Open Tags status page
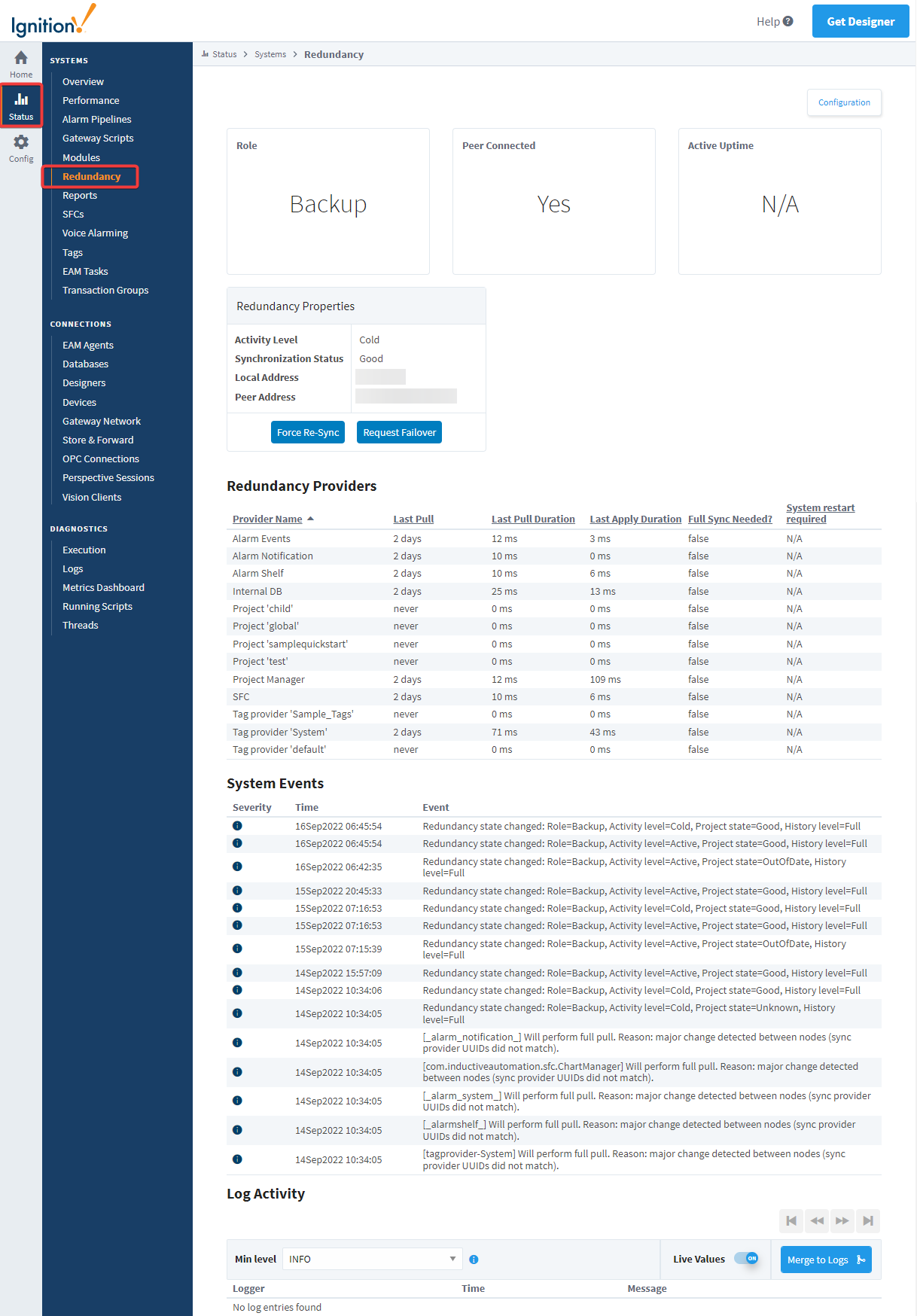 [x=72, y=252]
